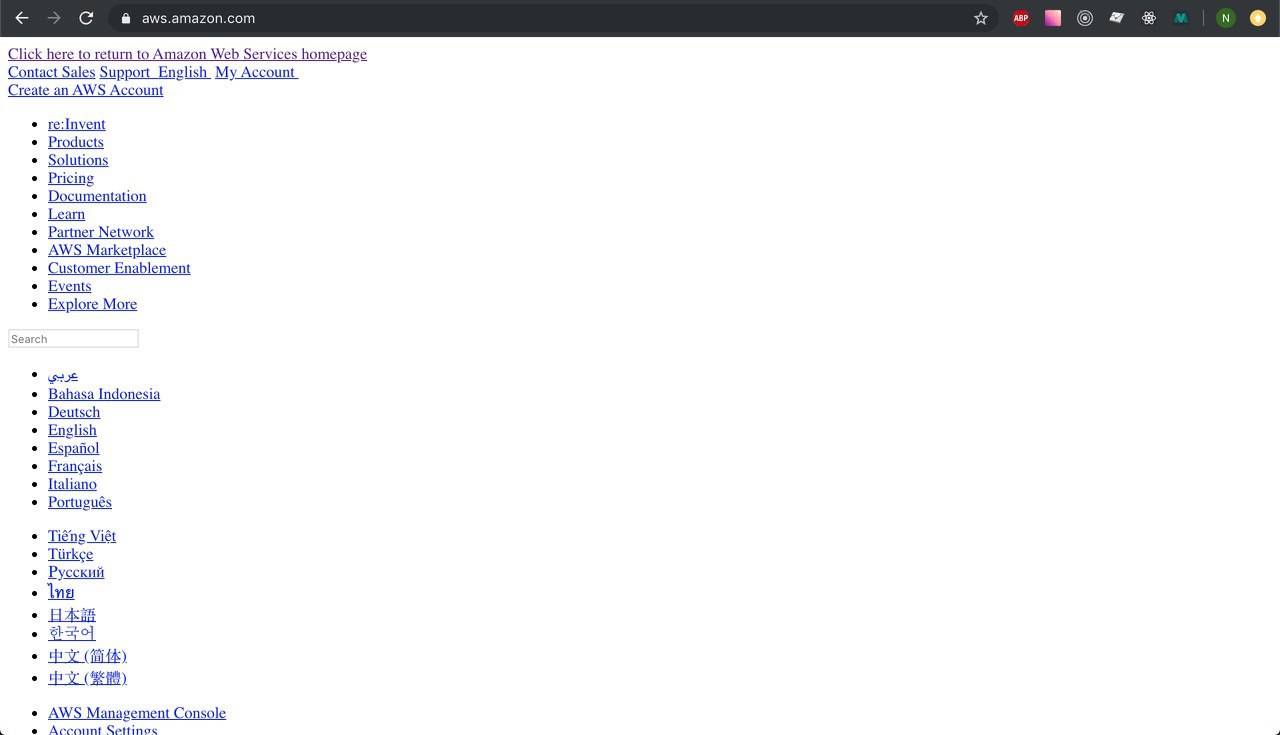Image resolution: width=1280 pixels, height=735 pixels.
Task: Open the green N profile avatar
Action: tap(1226, 18)
